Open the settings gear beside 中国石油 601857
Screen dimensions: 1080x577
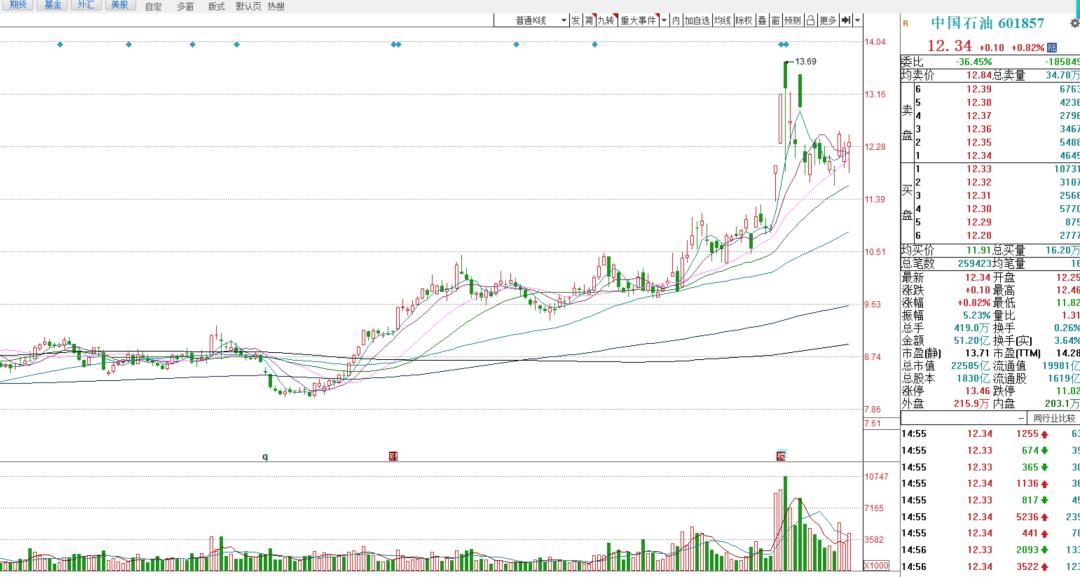[x=1074, y=22]
